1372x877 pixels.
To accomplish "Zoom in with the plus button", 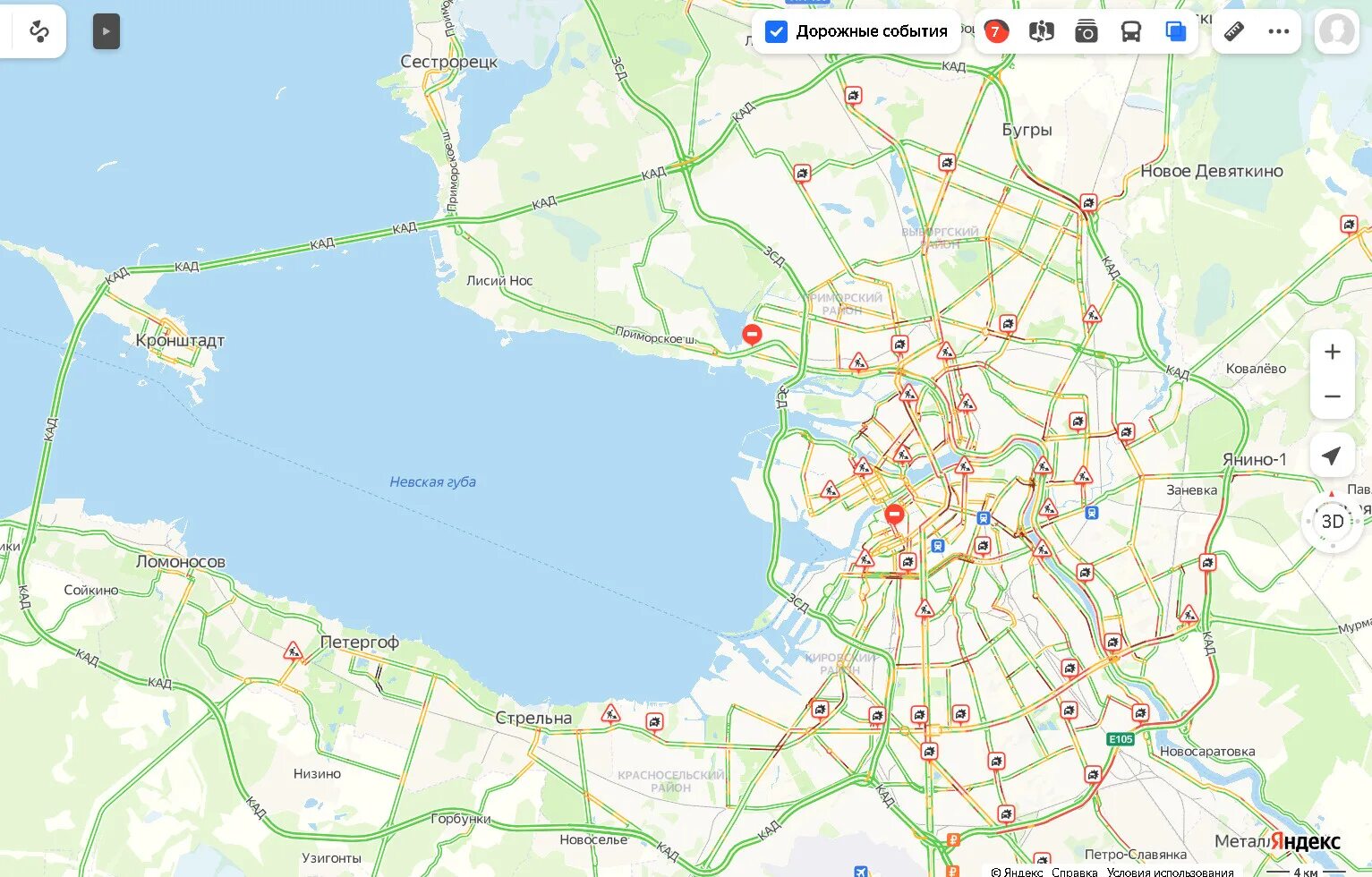I will 1332,352.
